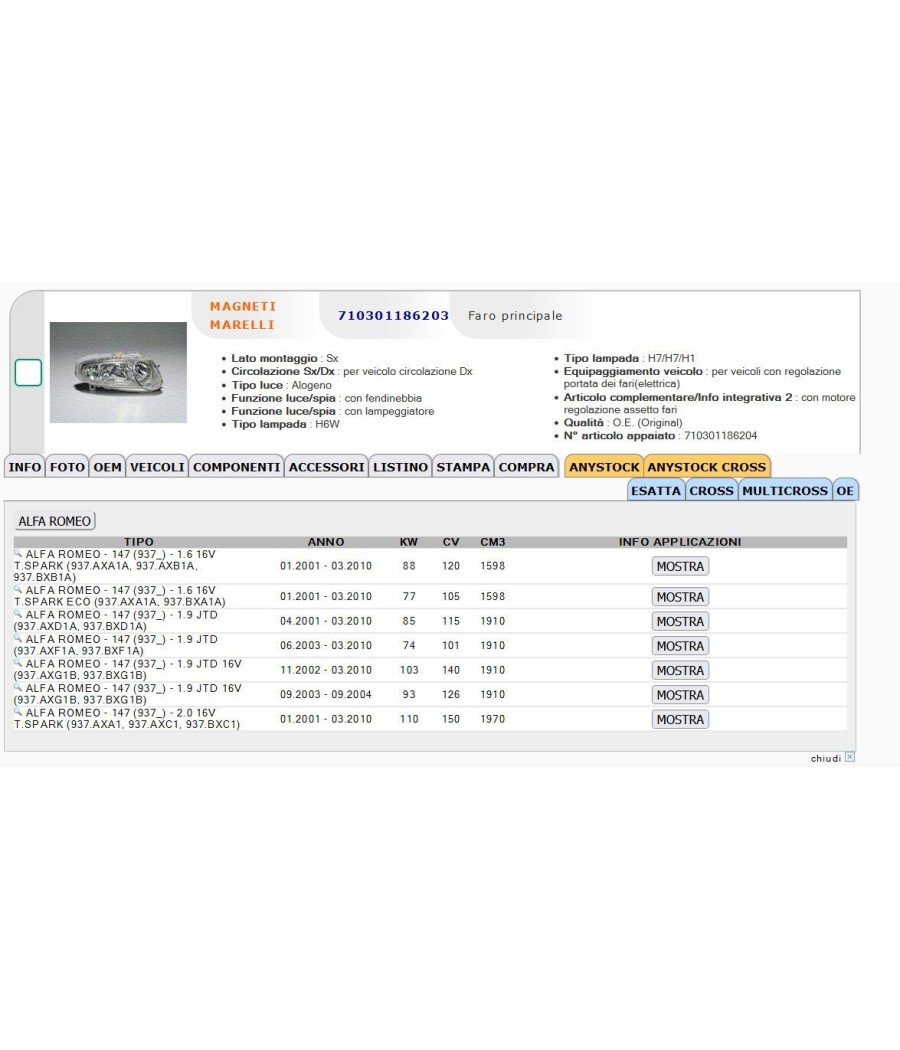Open the FOTO tab
Screen dimensions: 900x1050
67,467
